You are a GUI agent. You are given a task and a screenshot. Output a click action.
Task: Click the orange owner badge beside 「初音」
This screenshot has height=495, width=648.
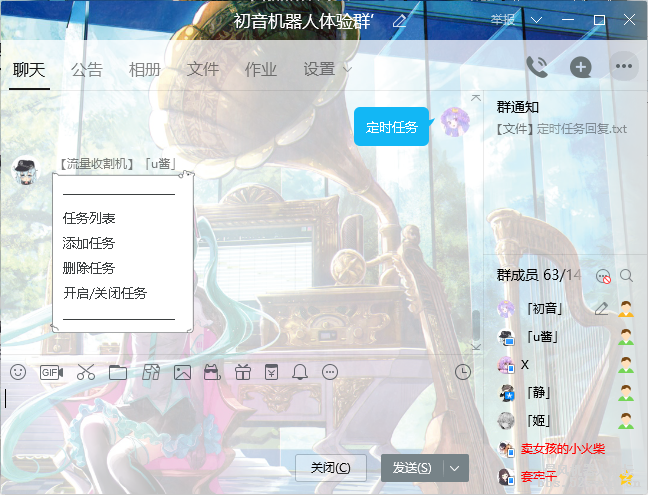[x=626, y=309]
